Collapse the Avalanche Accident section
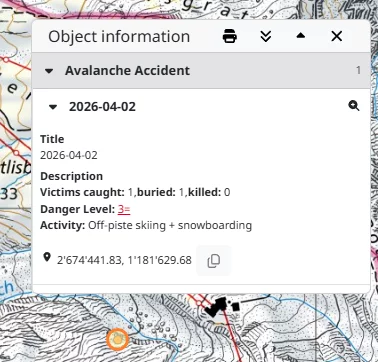The image size is (378, 362). point(49,71)
